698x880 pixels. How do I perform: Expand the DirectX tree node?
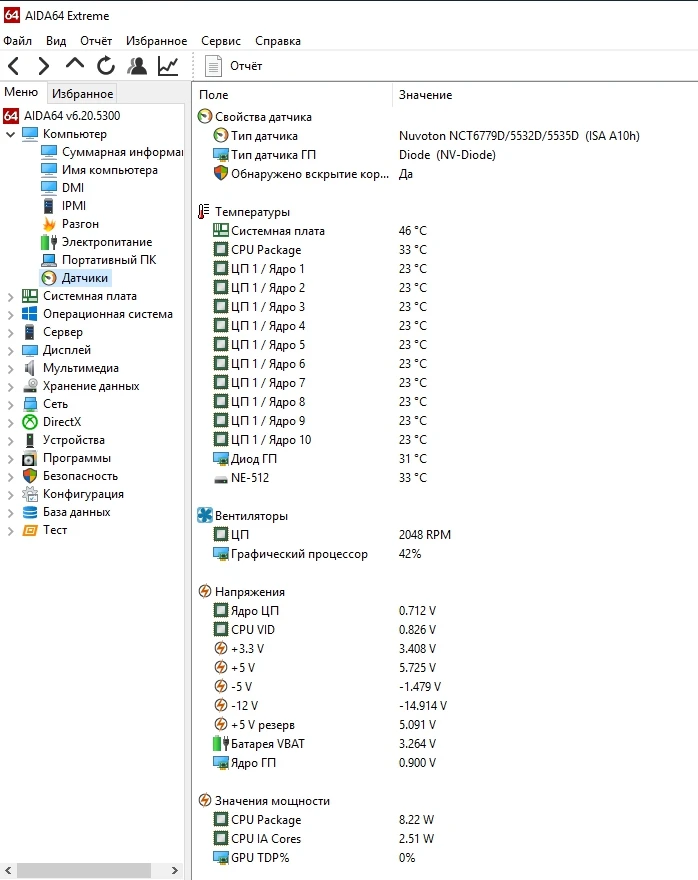(x=10, y=423)
